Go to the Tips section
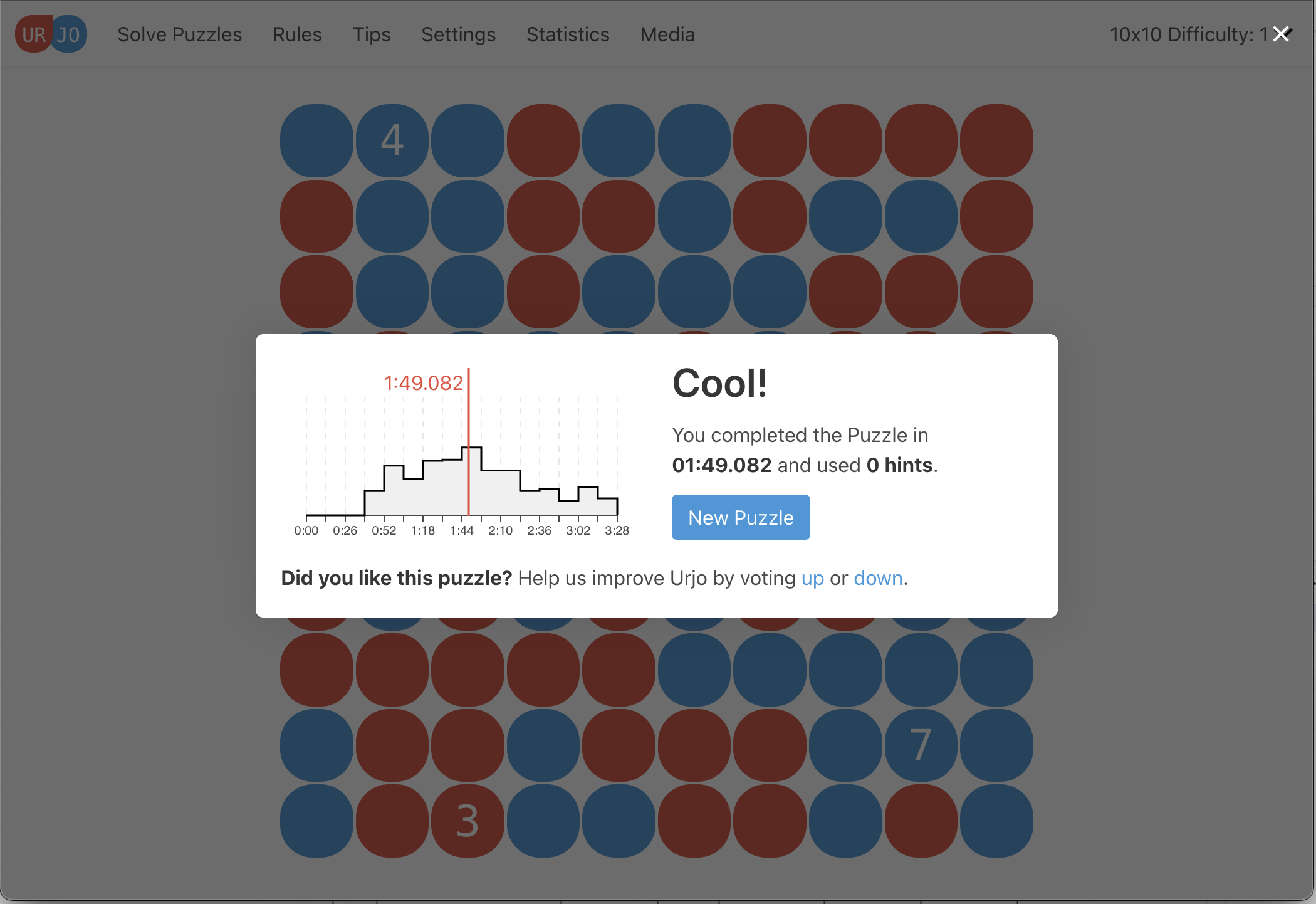1316x904 pixels. [x=372, y=34]
